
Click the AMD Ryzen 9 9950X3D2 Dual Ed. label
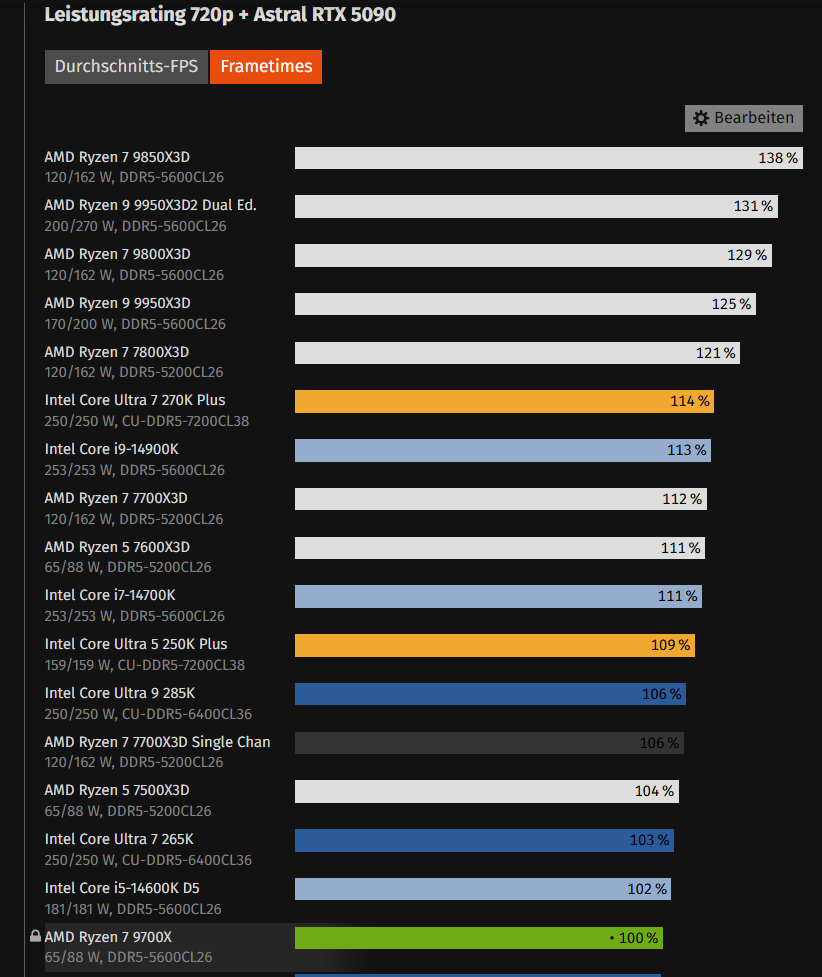click(x=150, y=205)
